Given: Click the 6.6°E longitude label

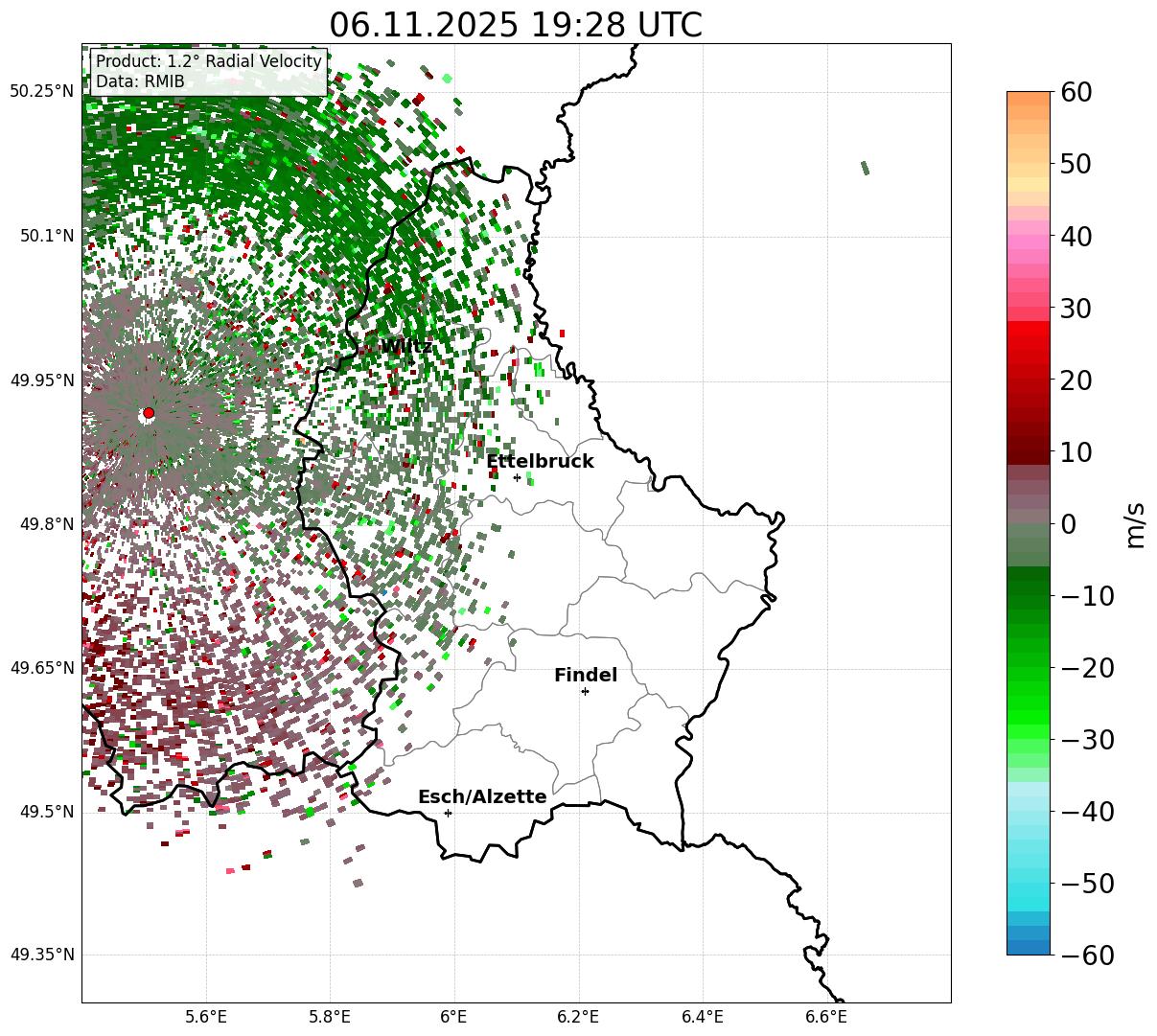Looking at the screenshot, I should 825,1017.
